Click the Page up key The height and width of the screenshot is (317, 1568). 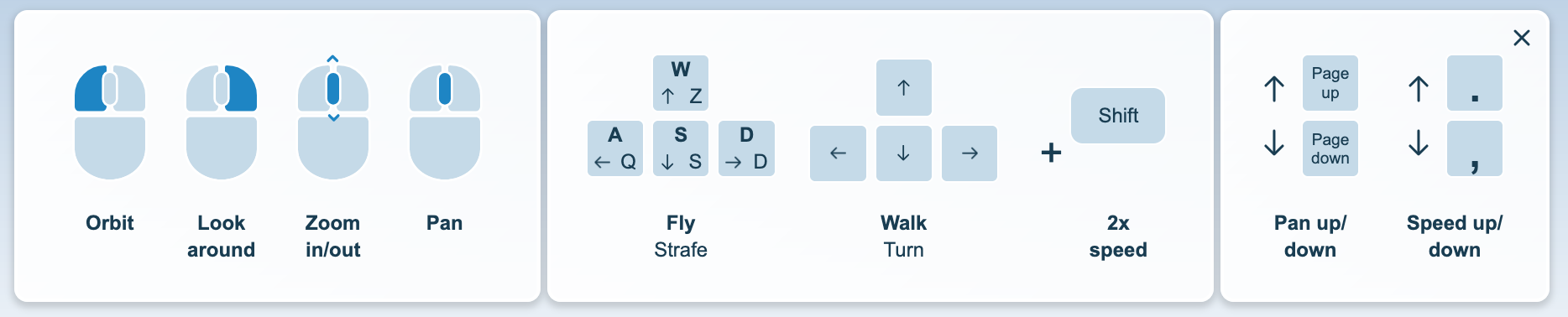click(x=1330, y=83)
